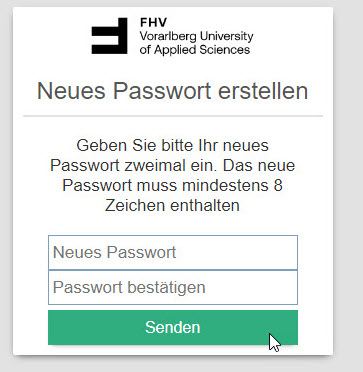
Task: Click the black FHV logo symbol
Action: [x=109, y=36]
